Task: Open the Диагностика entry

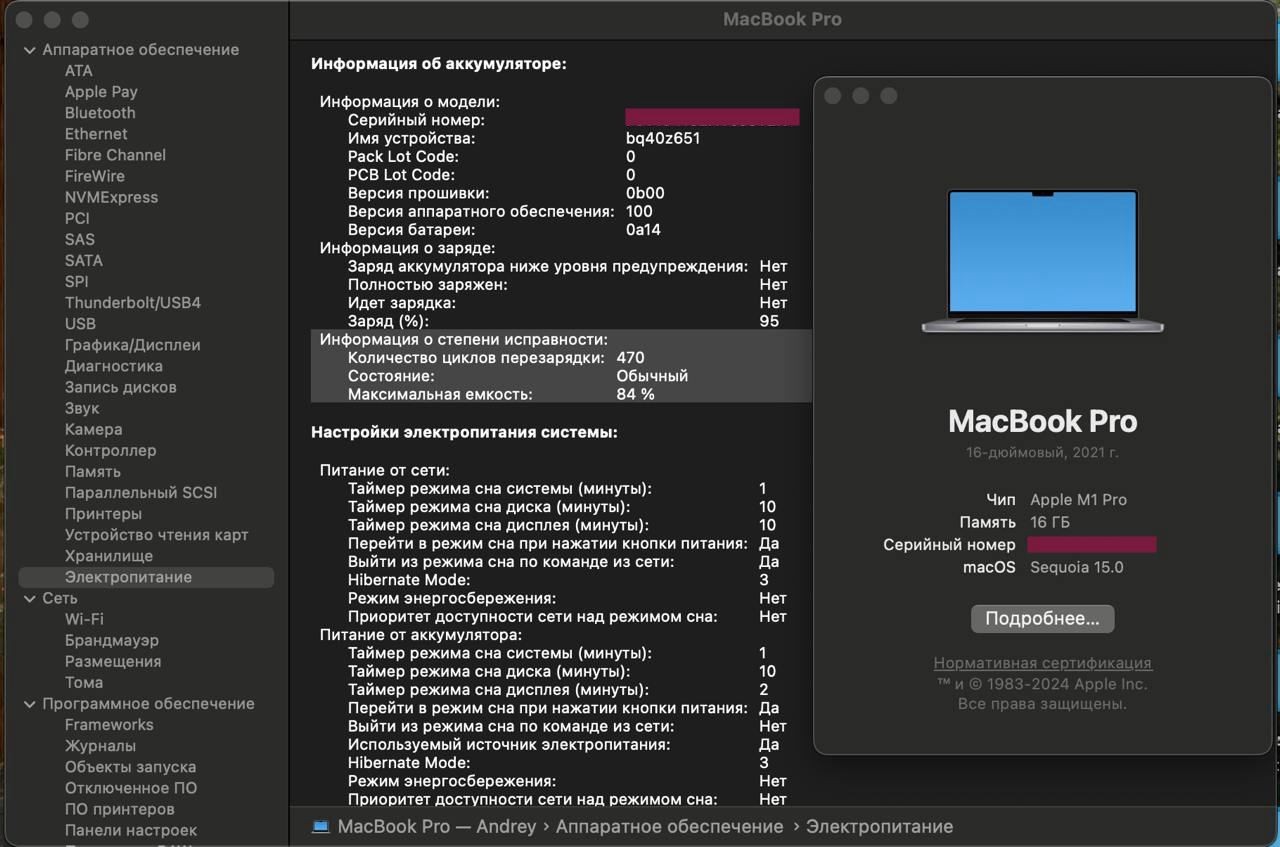Action: click(114, 366)
